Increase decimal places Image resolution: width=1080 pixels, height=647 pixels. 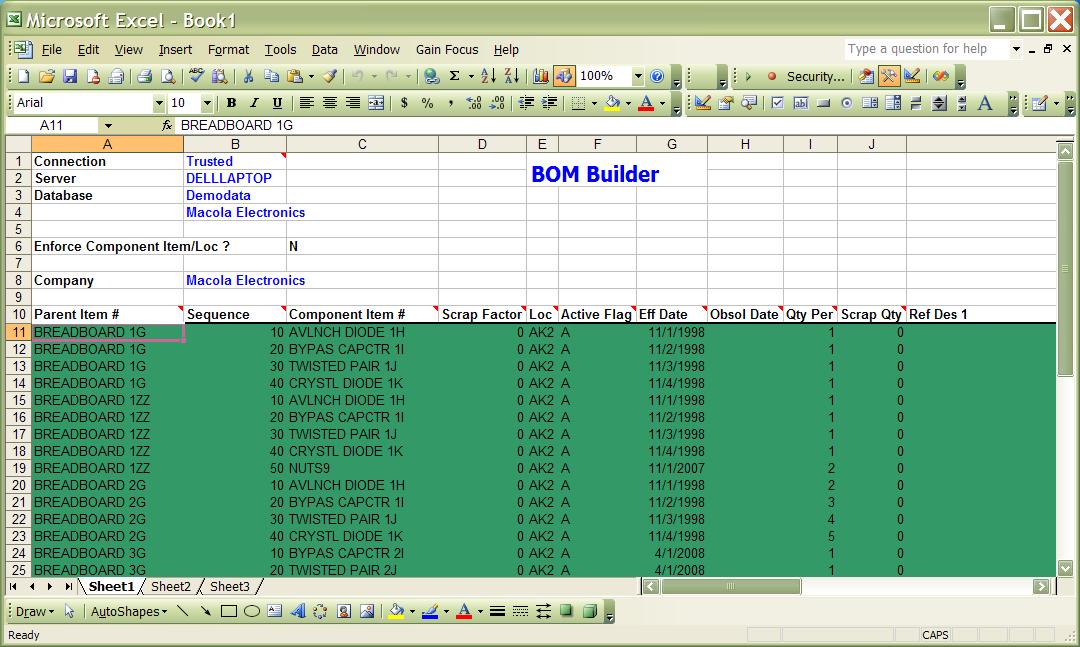click(474, 103)
